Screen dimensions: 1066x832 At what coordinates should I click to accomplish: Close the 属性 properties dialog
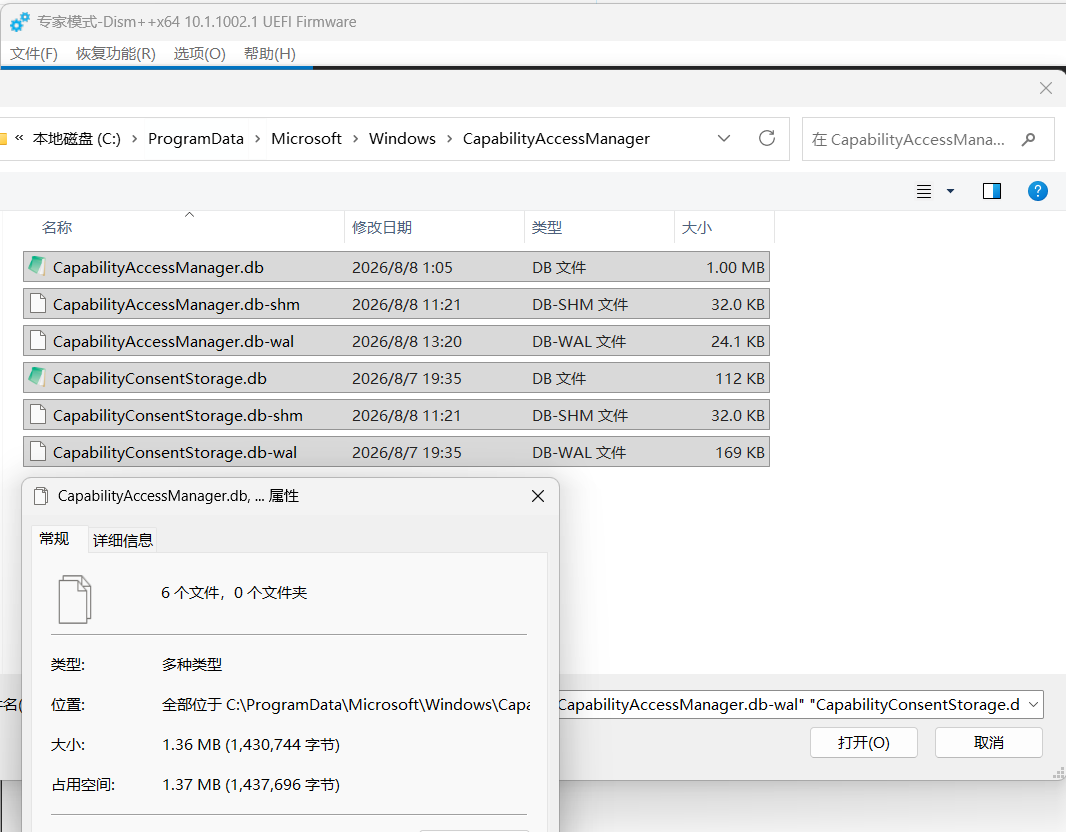tap(538, 496)
